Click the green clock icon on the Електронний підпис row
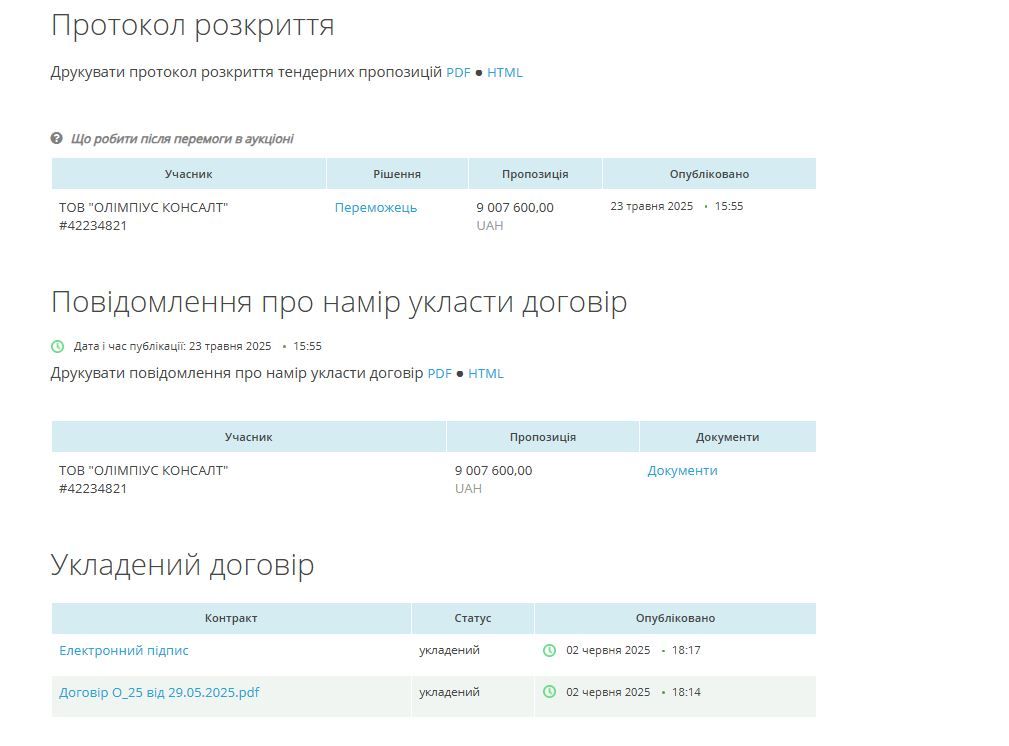The height and width of the screenshot is (746, 1009). point(548,649)
